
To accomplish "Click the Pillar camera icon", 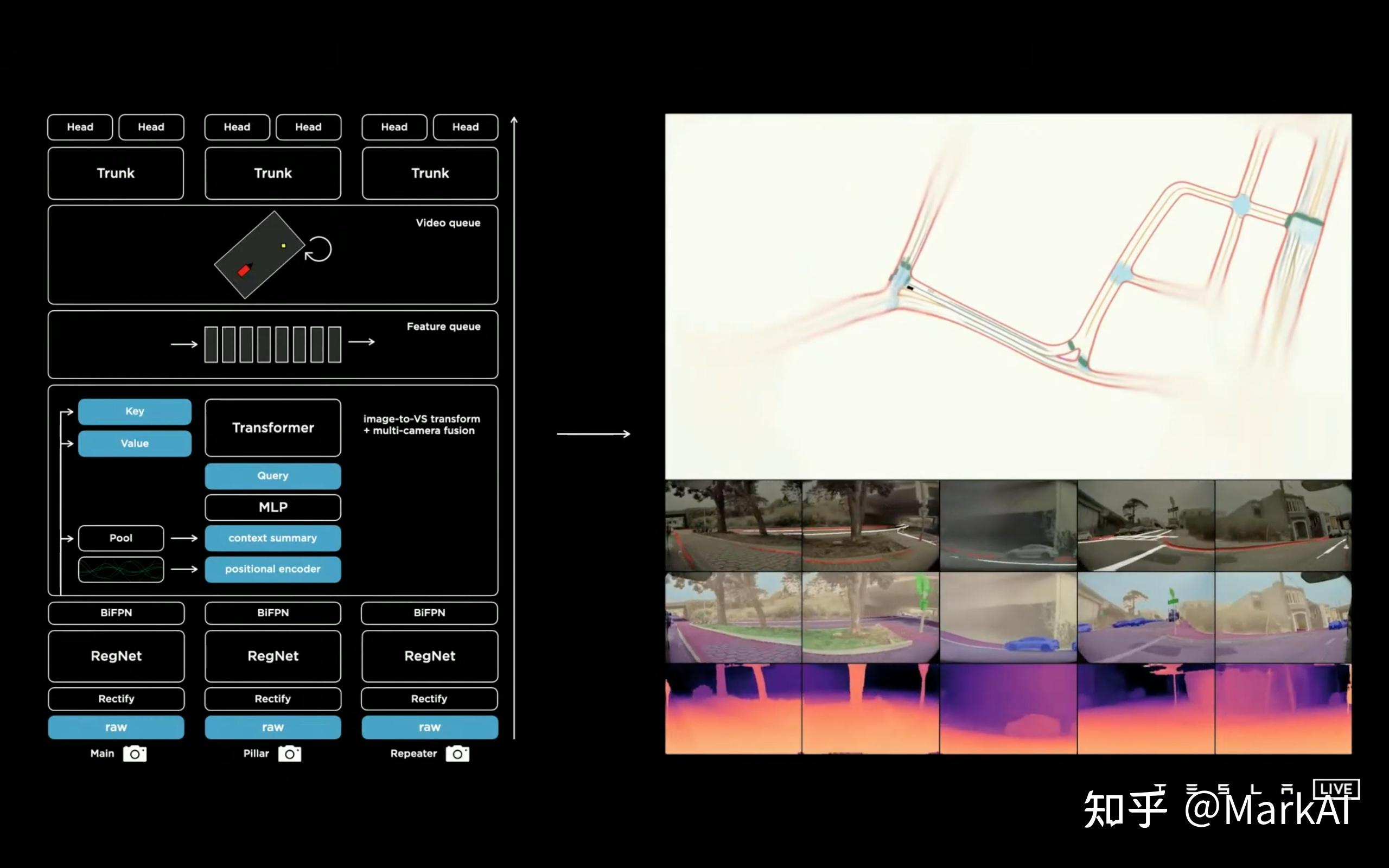I will (x=290, y=754).
